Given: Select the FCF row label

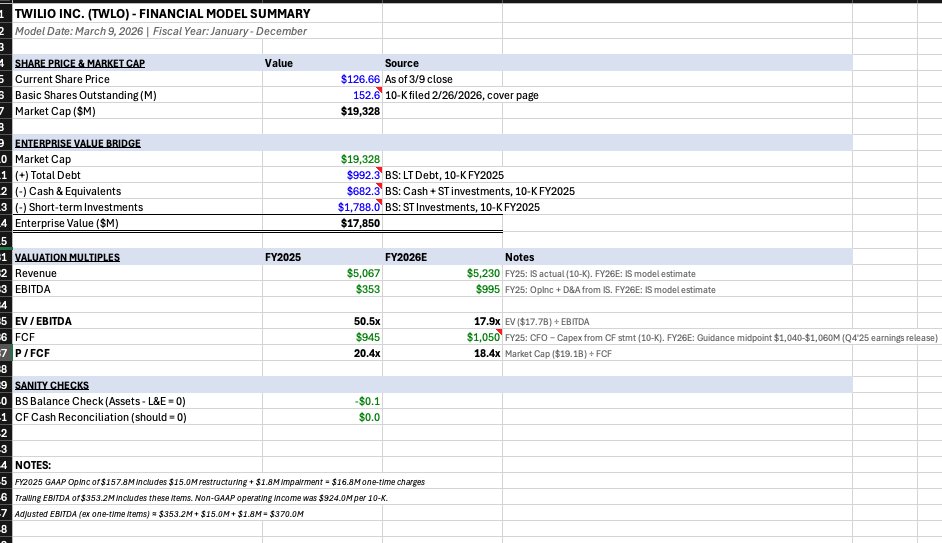Looking at the screenshot, I should click(x=25, y=338).
